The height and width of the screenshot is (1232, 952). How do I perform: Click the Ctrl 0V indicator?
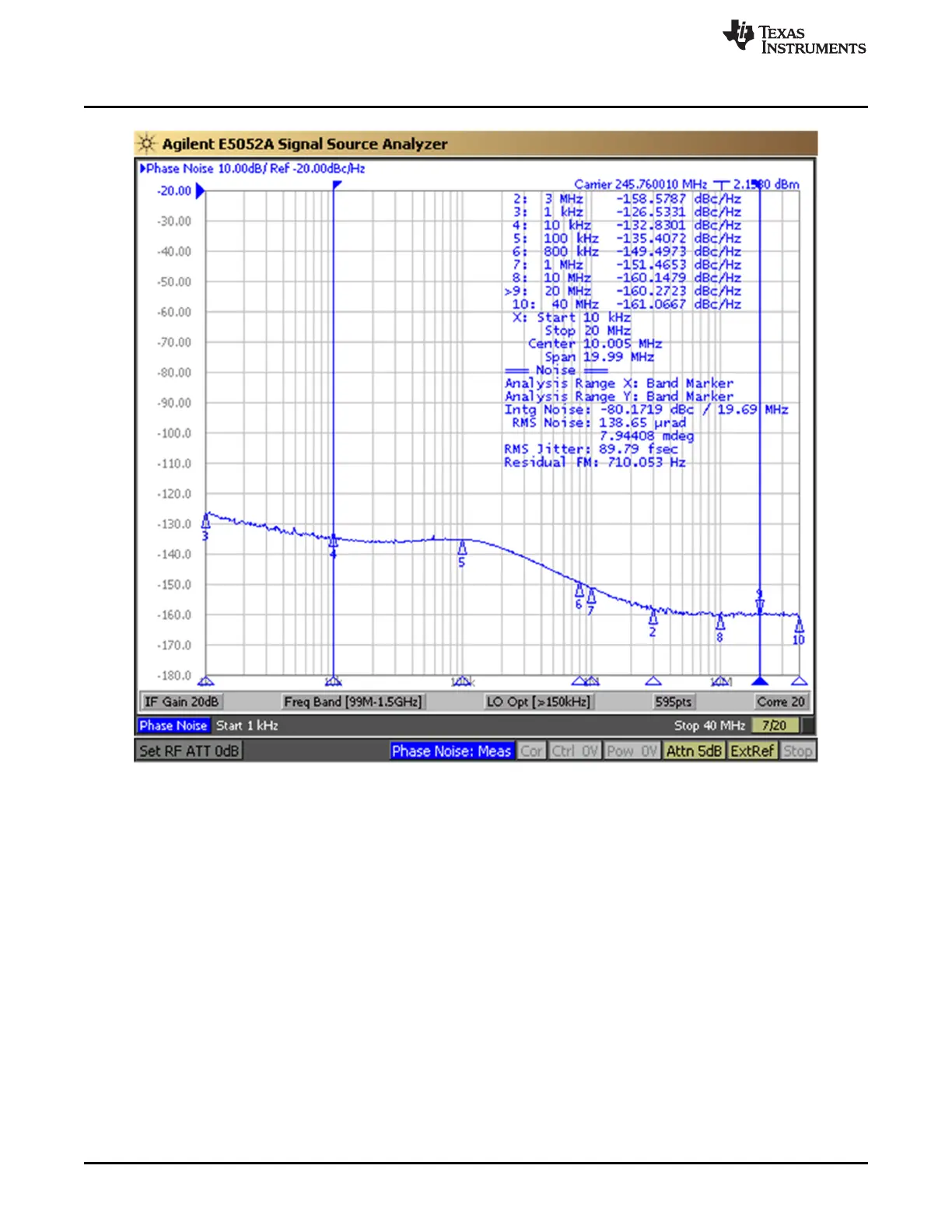pos(575,751)
